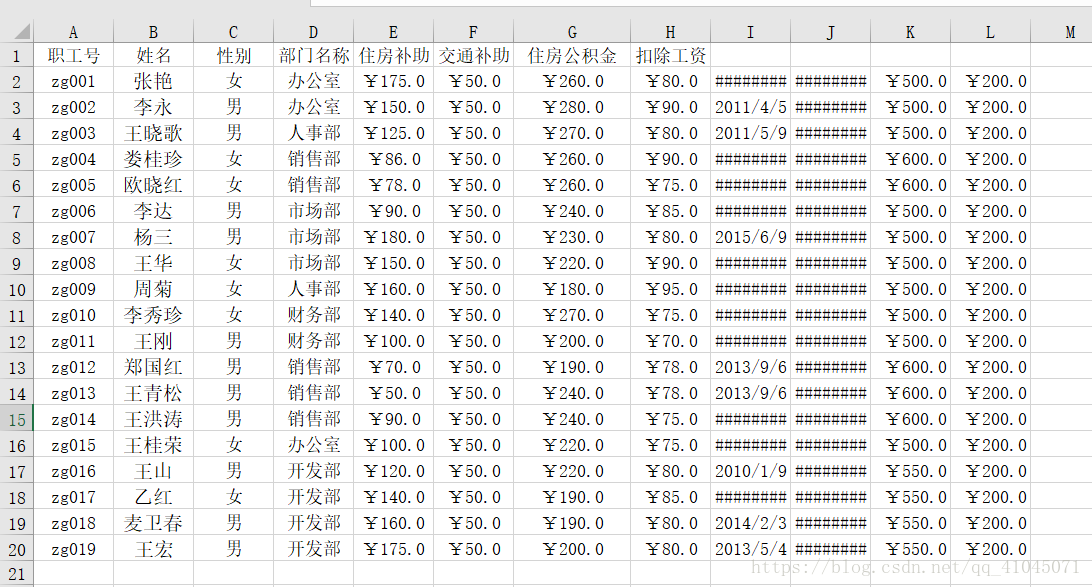Click transport allowance cell in 王宏 row
The width and height of the screenshot is (1092, 587).
[474, 549]
